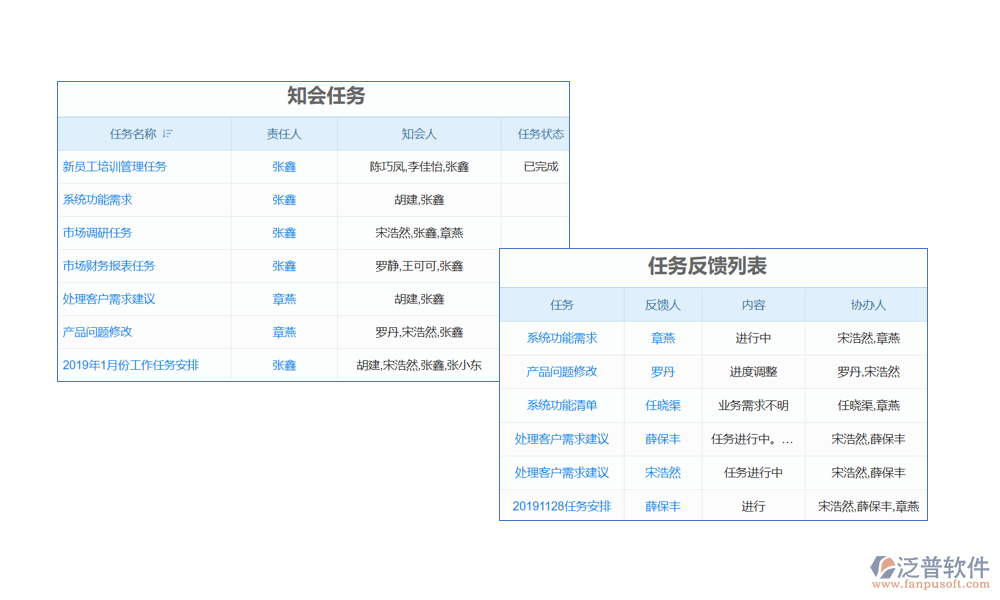Viewport: 1000px width, 600px height.
Task: Click the 已完成 status cell
Action: pyautogui.click(x=540, y=167)
